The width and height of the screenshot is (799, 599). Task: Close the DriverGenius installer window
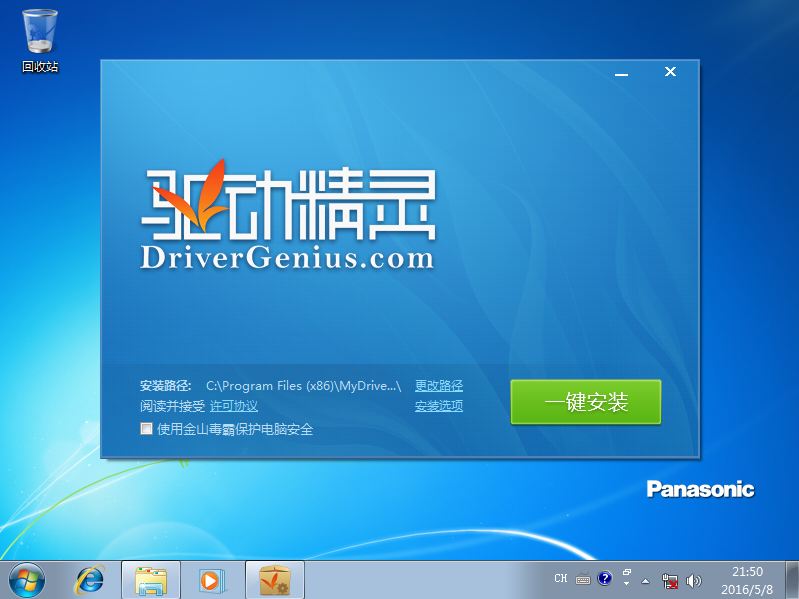pos(670,72)
